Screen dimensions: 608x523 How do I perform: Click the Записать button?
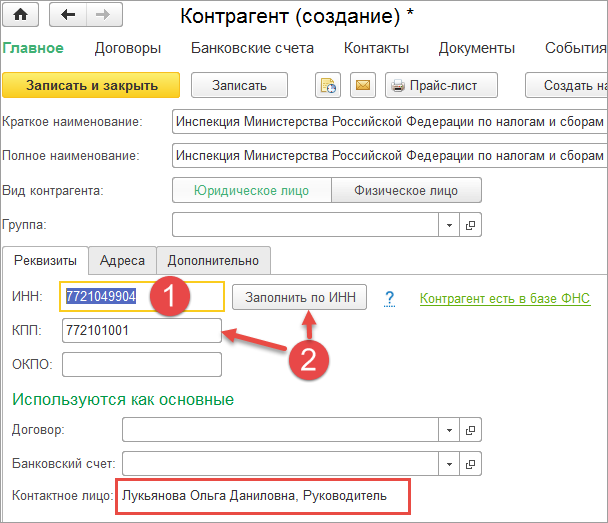point(239,85)
